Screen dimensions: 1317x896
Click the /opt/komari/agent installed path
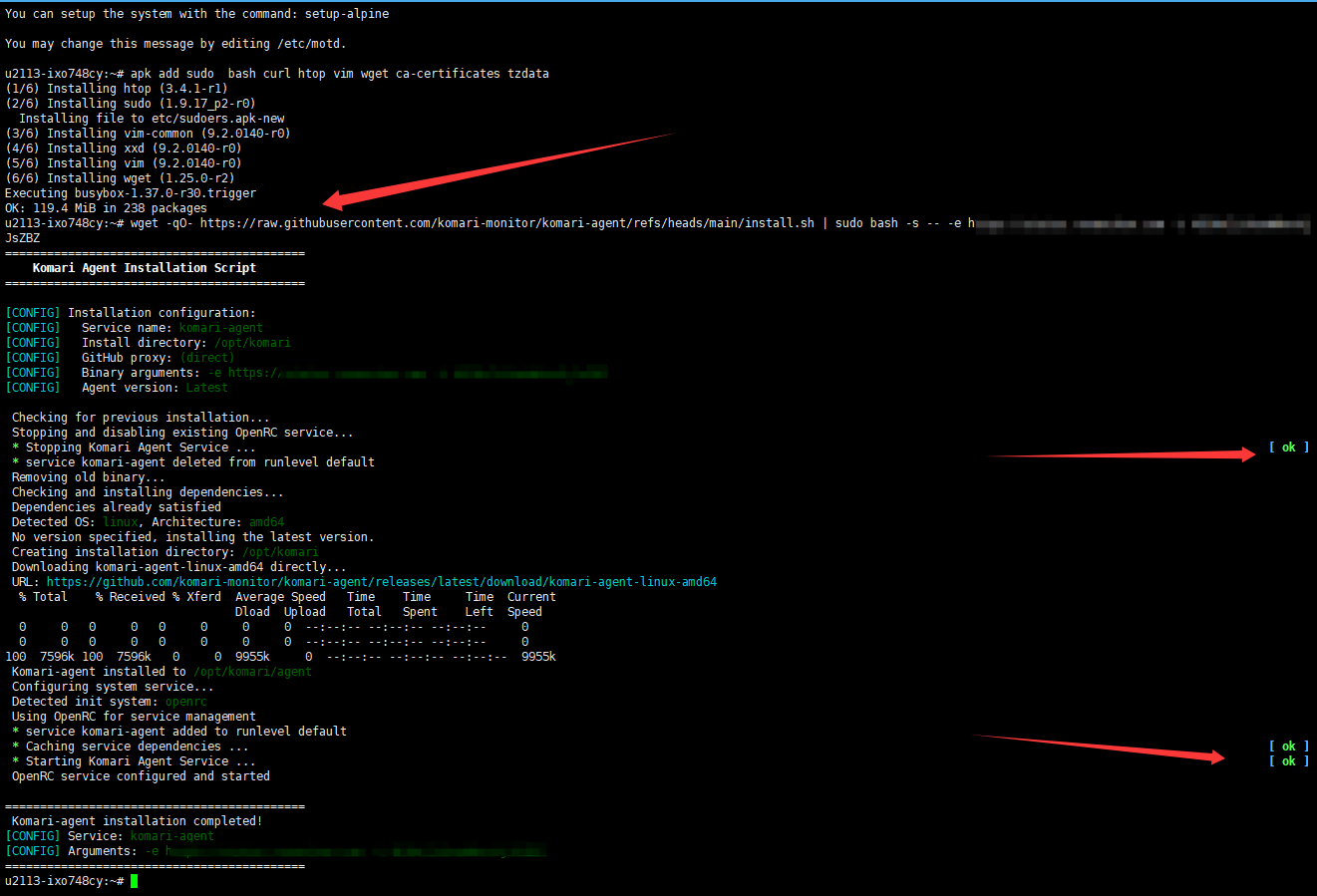click(252, 672)
